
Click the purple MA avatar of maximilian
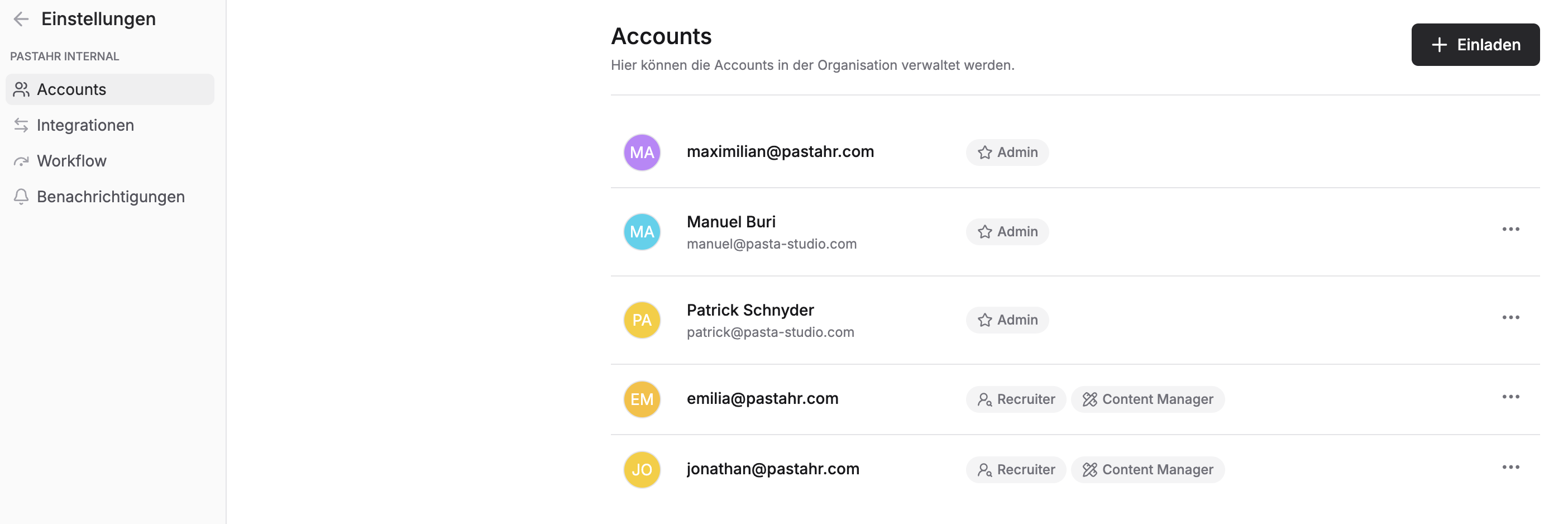tap(642, 152)
